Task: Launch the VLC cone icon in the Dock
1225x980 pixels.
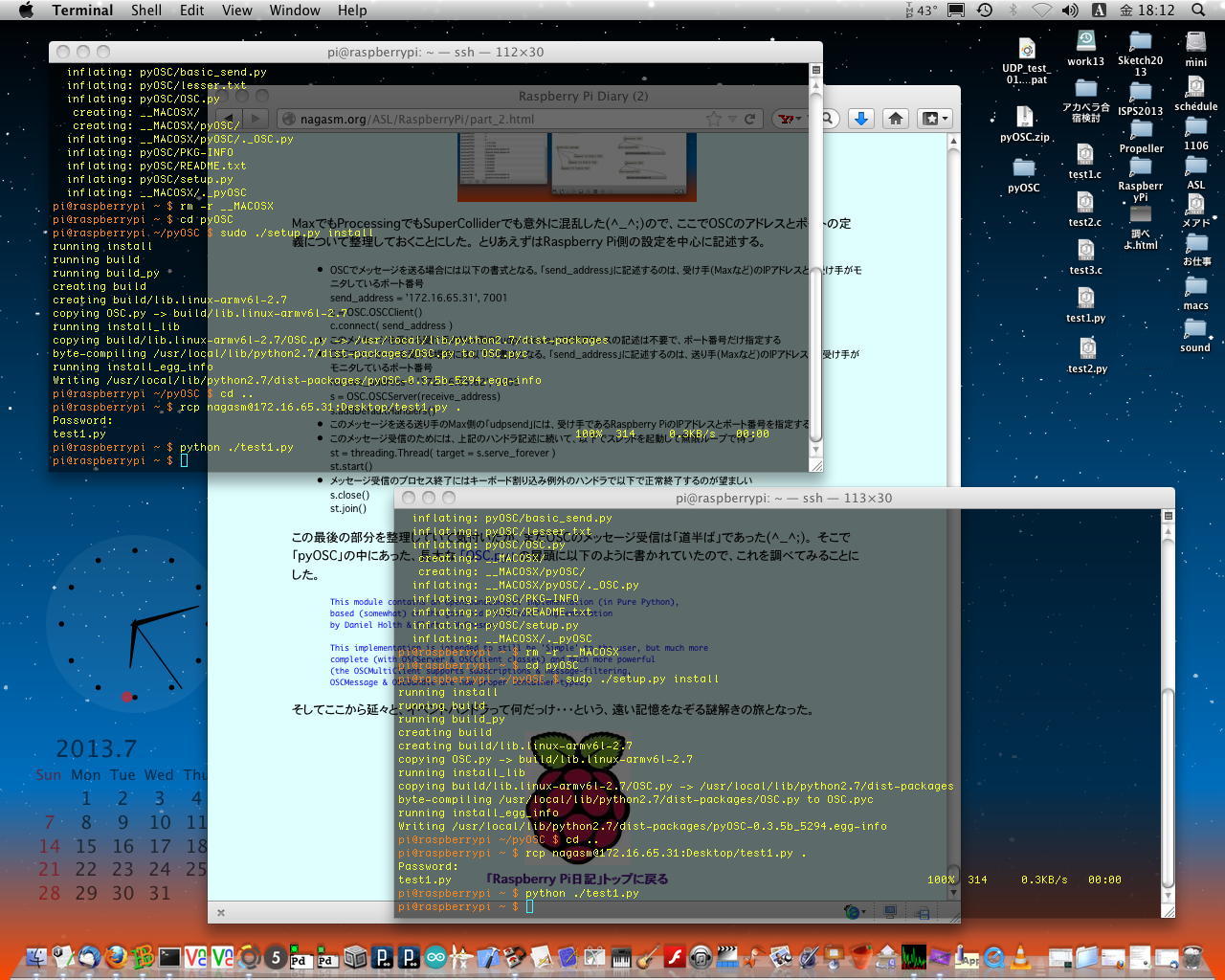Action: 1021,956
